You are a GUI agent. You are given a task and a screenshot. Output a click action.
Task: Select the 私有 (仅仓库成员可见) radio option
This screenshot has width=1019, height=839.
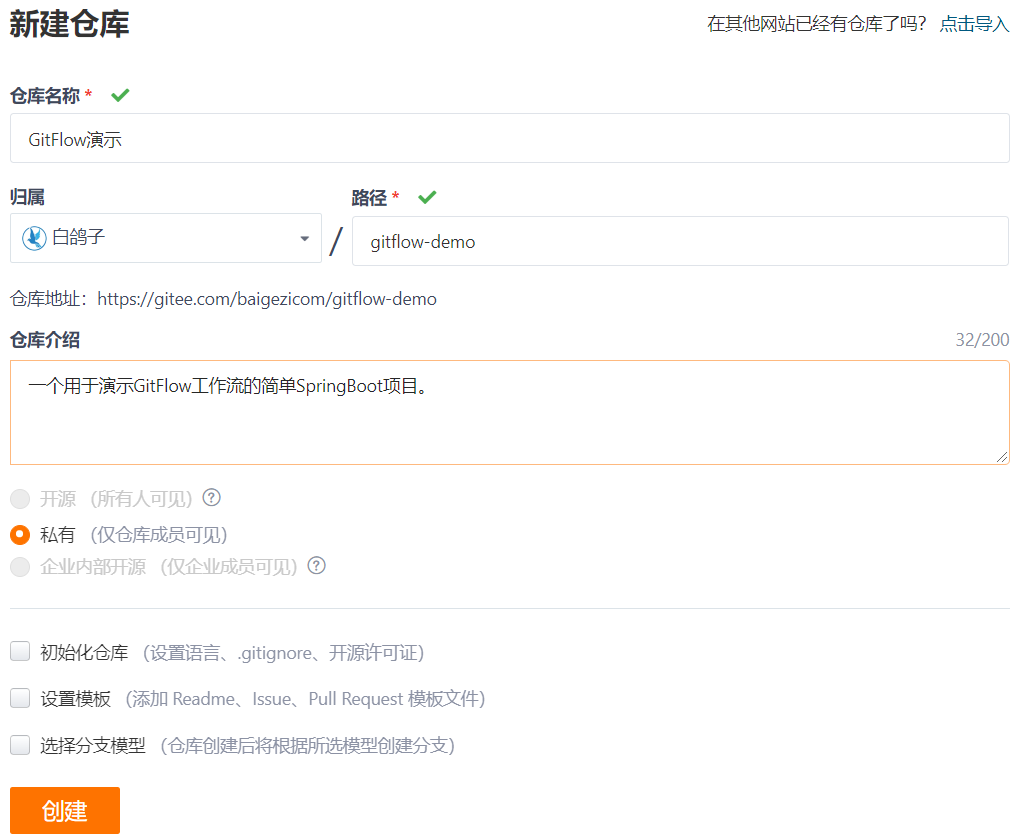[20, 535]
